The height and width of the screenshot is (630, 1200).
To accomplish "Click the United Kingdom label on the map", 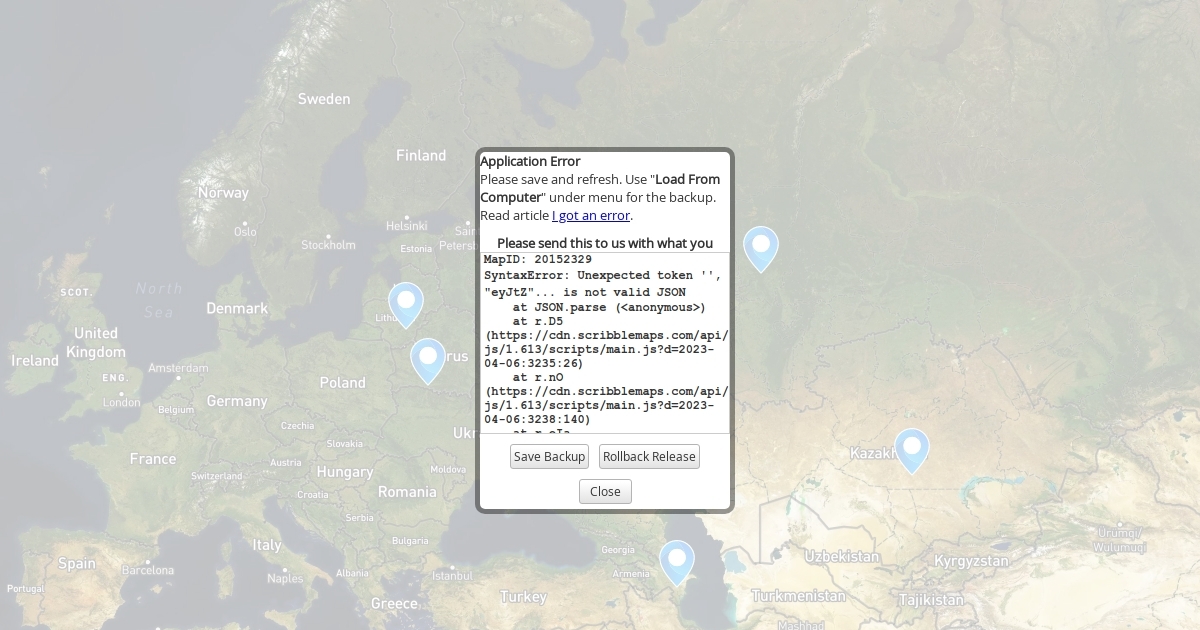I will click(96, 342).
